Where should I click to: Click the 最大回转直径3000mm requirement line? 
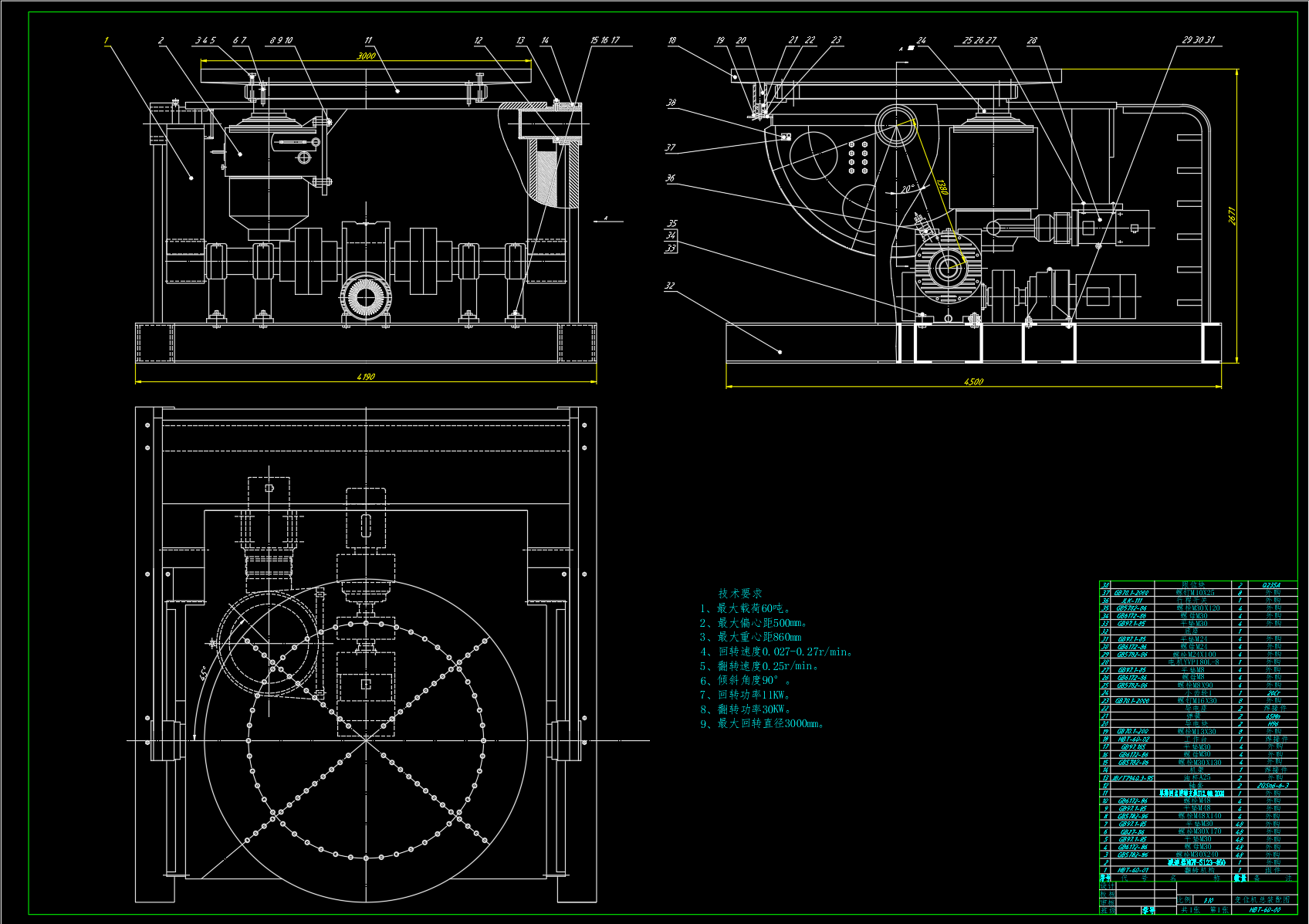tap(764, 723)
